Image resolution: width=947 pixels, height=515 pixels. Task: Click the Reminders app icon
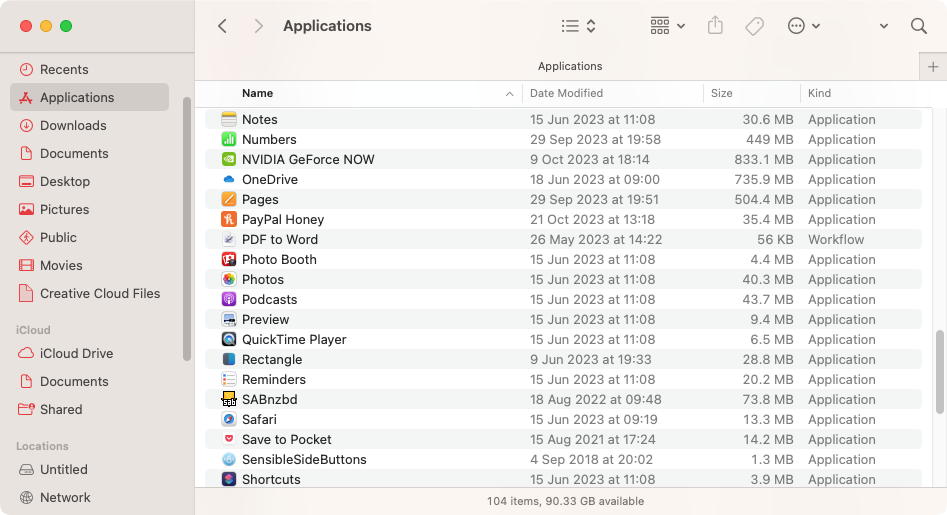point(228,379)
